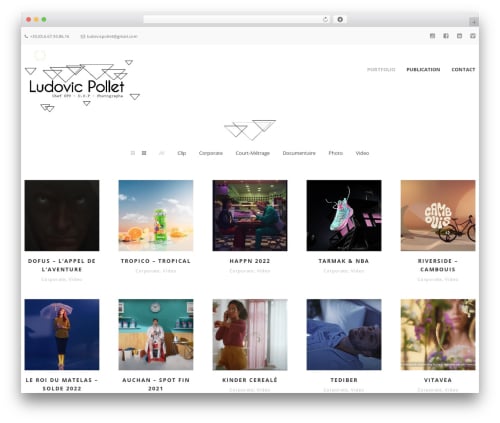Click the 'Riverside – Cambouis' title

[x=438, y=265]
